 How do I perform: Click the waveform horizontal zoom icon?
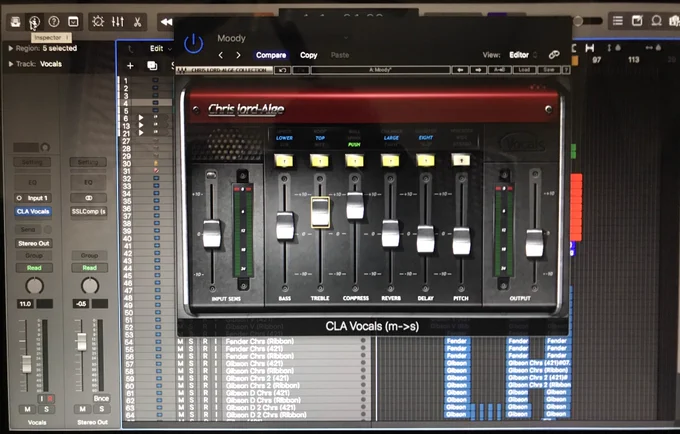590,48
